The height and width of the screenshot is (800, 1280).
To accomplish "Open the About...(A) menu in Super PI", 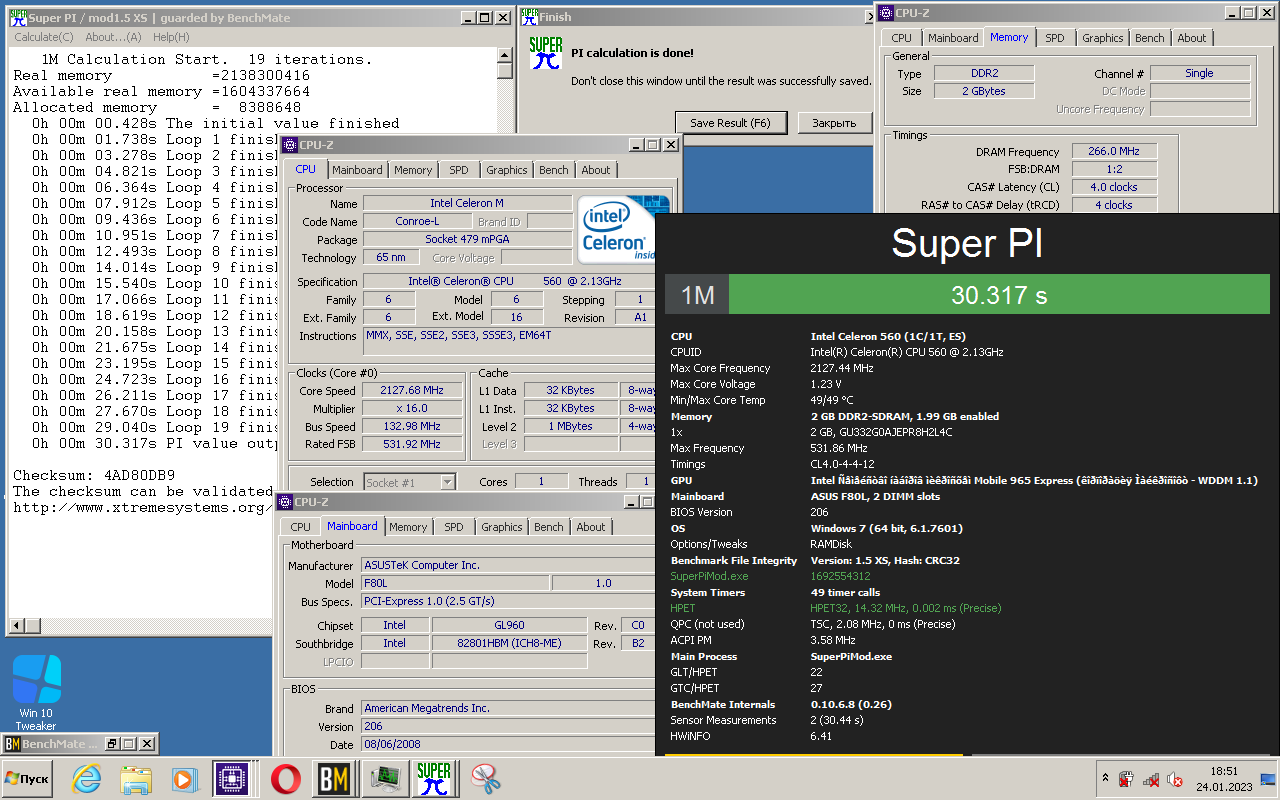I will [x=113, y=37].
